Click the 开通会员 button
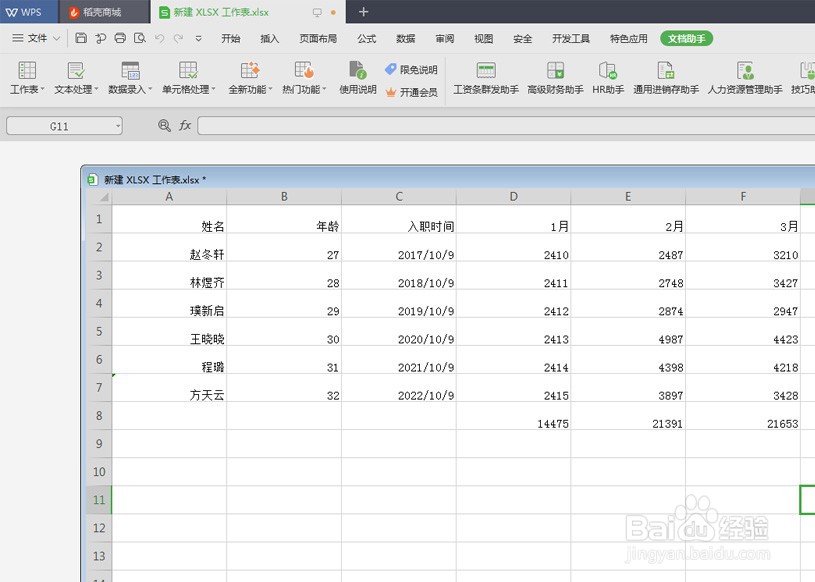Image resolution: width=815 pixels, height=582 pixels. 411,92
